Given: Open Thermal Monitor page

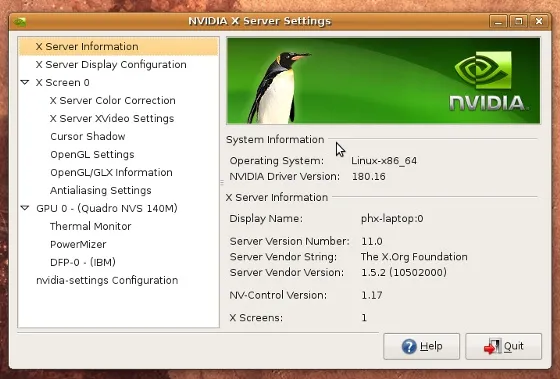Looking at the screenshot, I should point(90,226).
